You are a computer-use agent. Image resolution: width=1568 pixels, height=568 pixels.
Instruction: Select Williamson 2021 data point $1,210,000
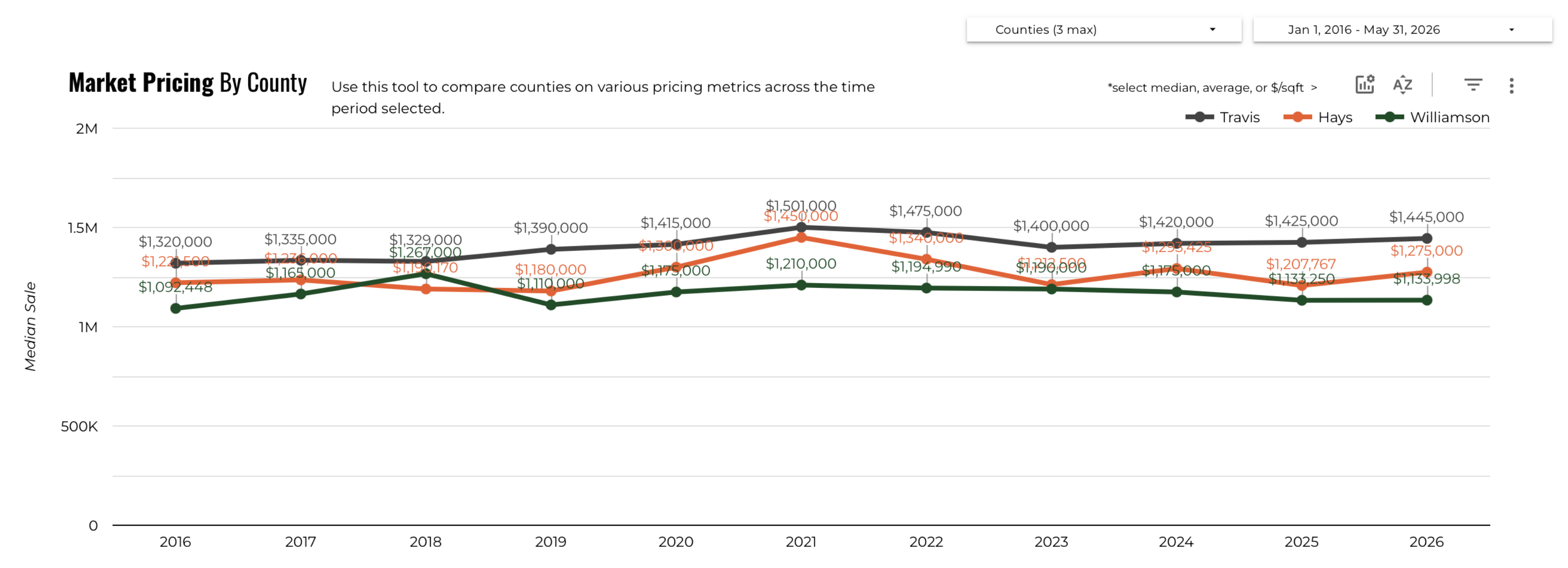(x=801, y=284)
